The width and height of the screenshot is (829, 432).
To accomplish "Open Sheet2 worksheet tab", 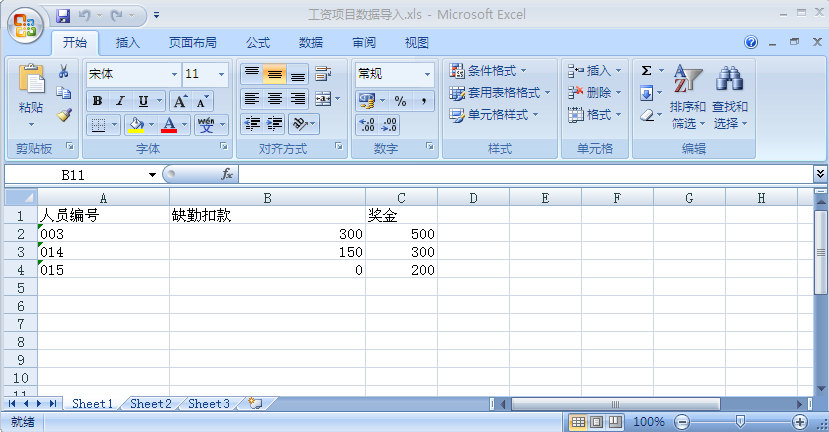I will click(151, 403).
